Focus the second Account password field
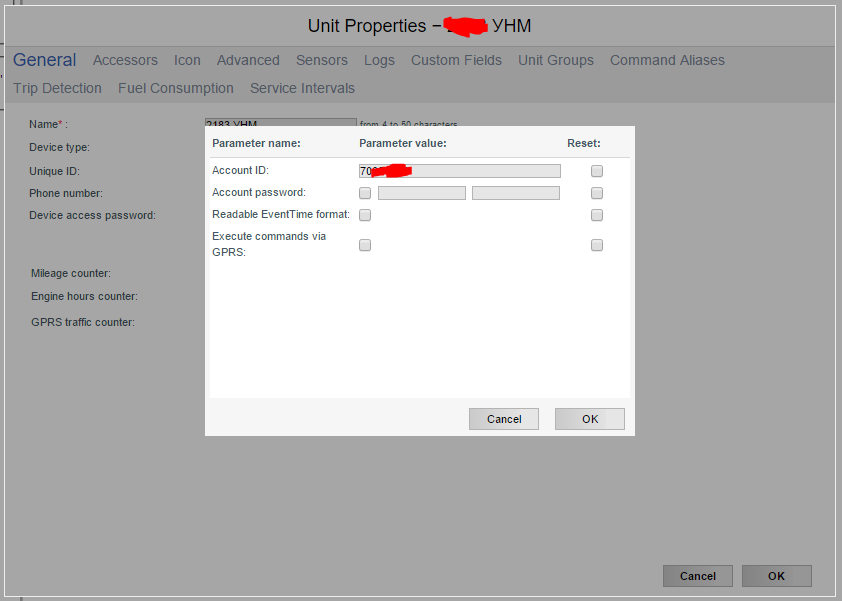This screenshot has width=842, height=601. click(515, 193)
